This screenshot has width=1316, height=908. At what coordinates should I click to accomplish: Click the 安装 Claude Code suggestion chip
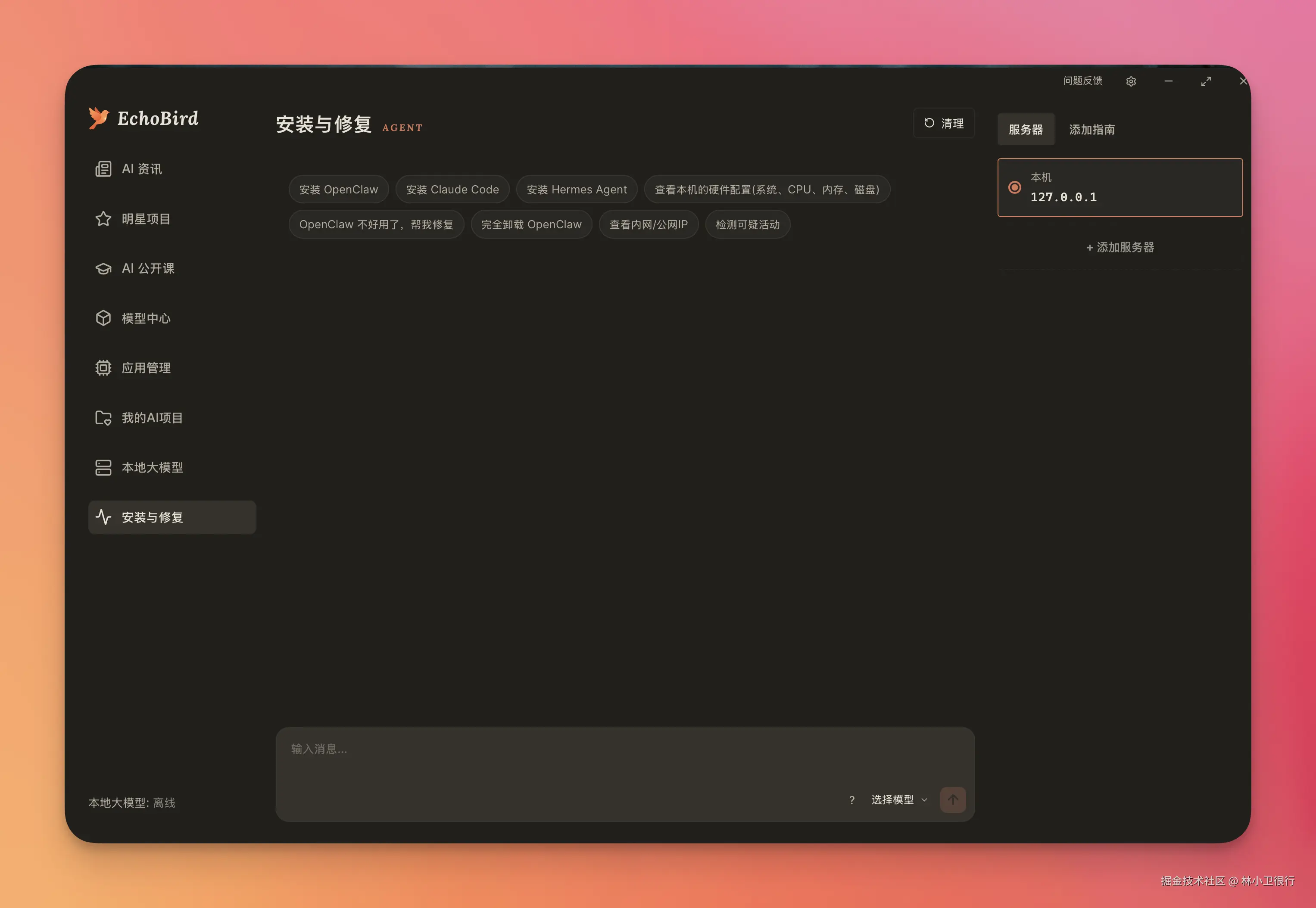click(x=452, y=190)
